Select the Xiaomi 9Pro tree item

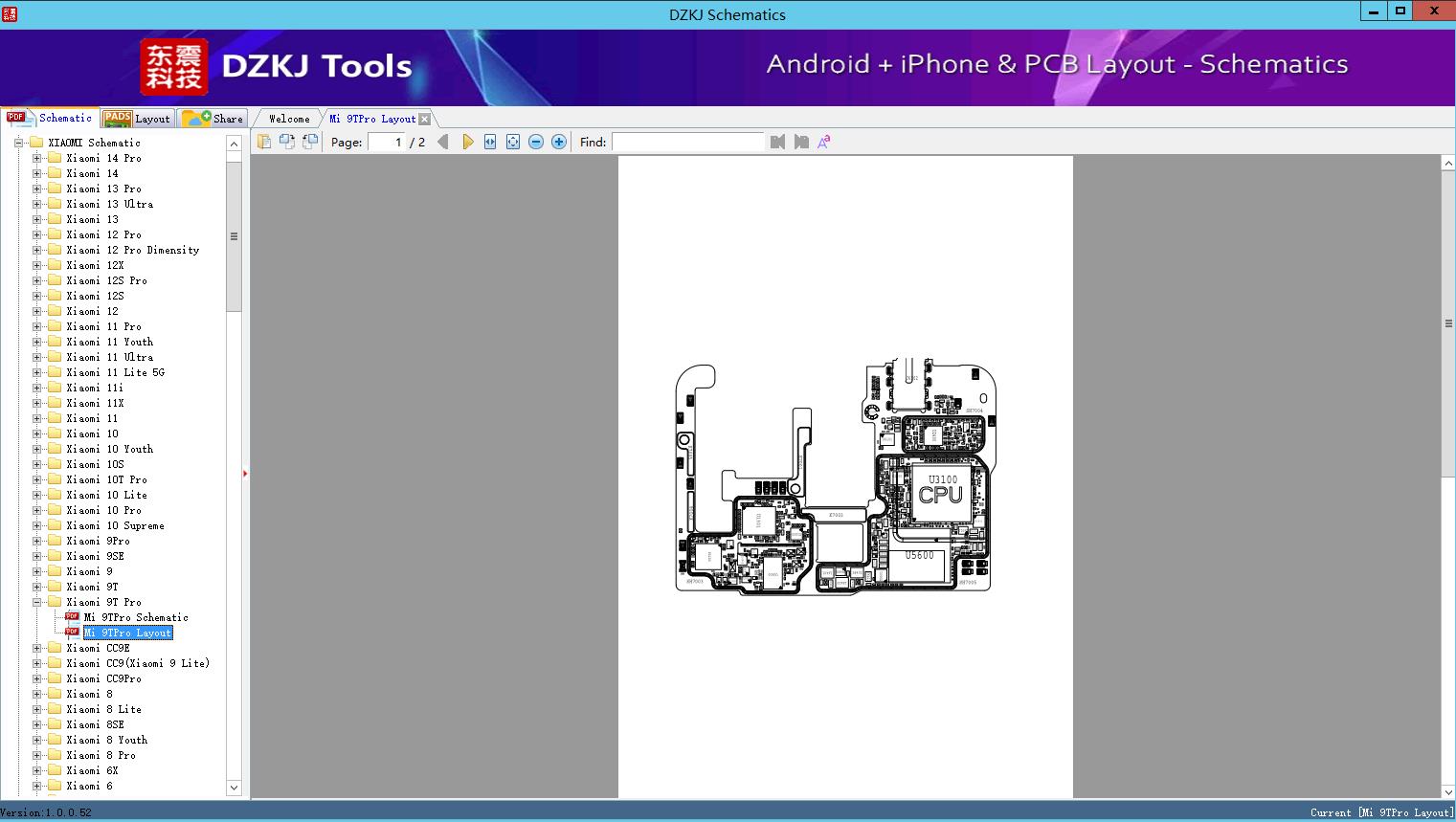coord(98,541)
